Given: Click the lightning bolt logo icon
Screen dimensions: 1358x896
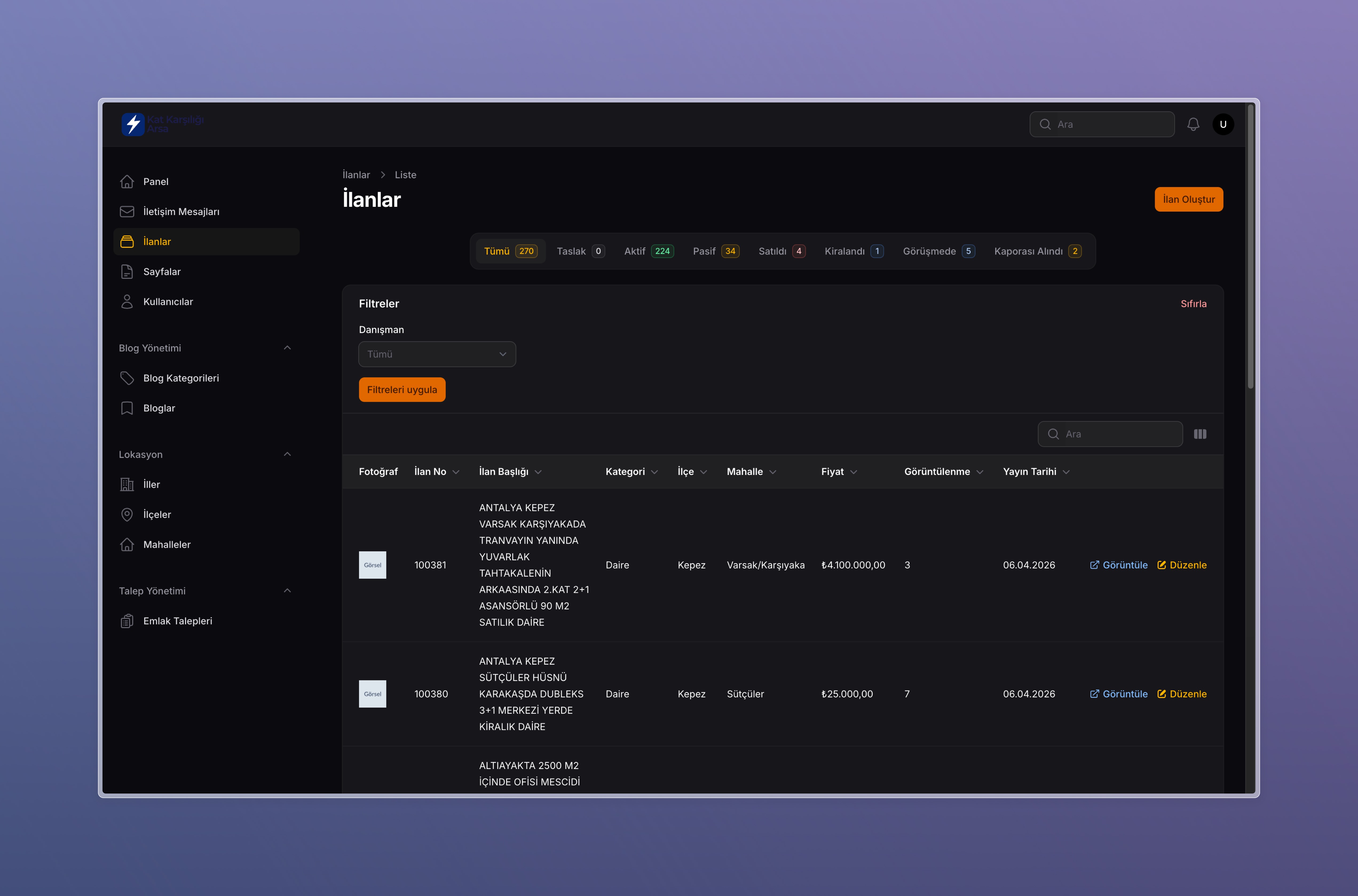Looking at the screenshot, I should pyautogui.click(x=133, y=124).
